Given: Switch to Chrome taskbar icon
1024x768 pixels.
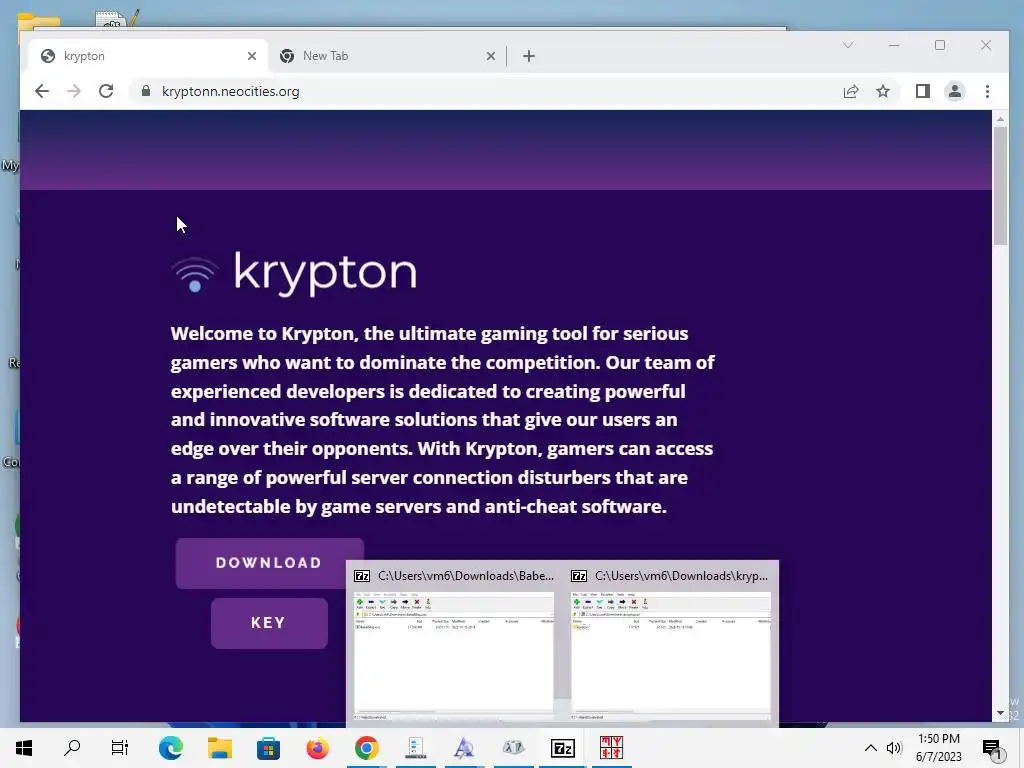Looking at the screenshot, I should click(366, 748).
